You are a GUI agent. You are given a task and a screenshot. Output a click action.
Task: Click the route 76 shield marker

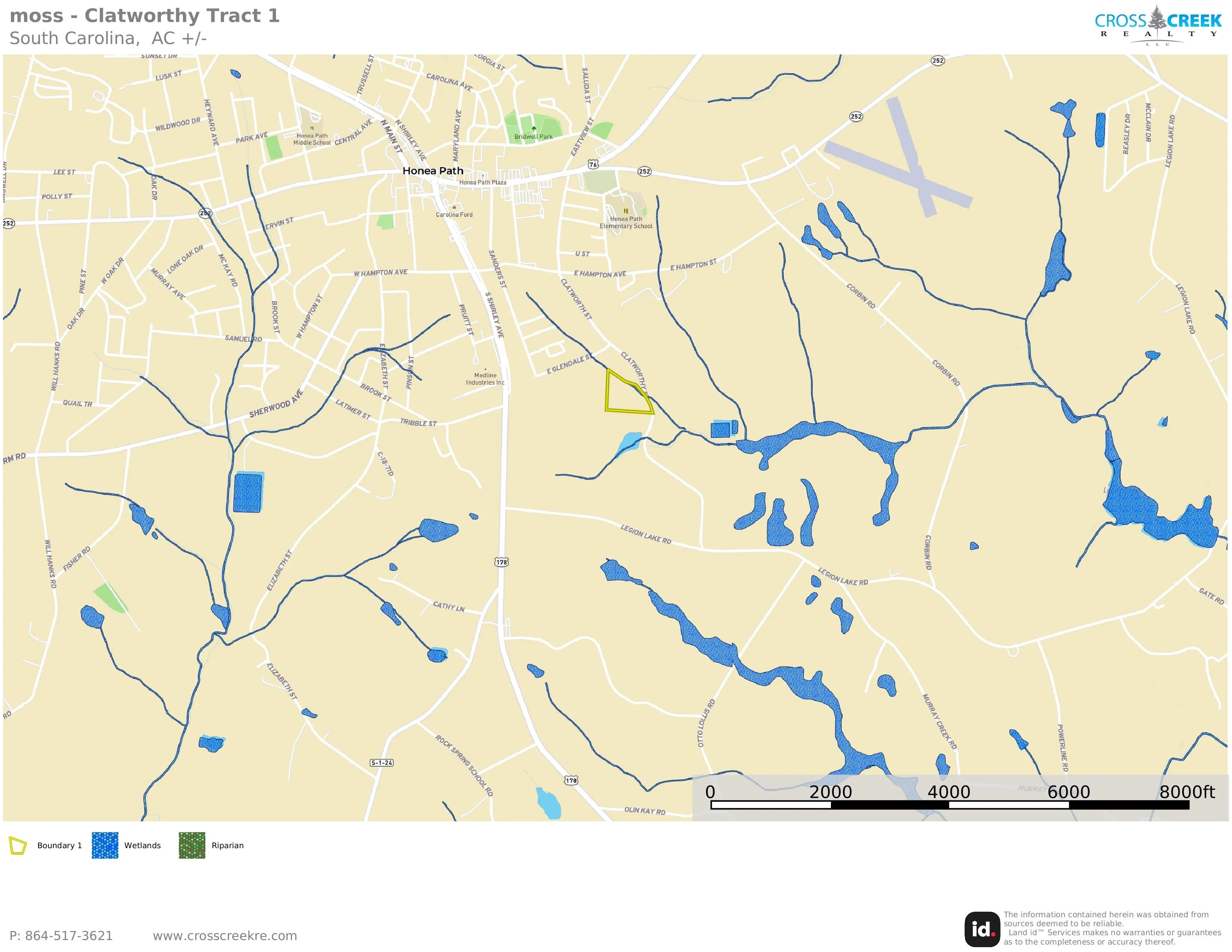(x=593, y=164)
